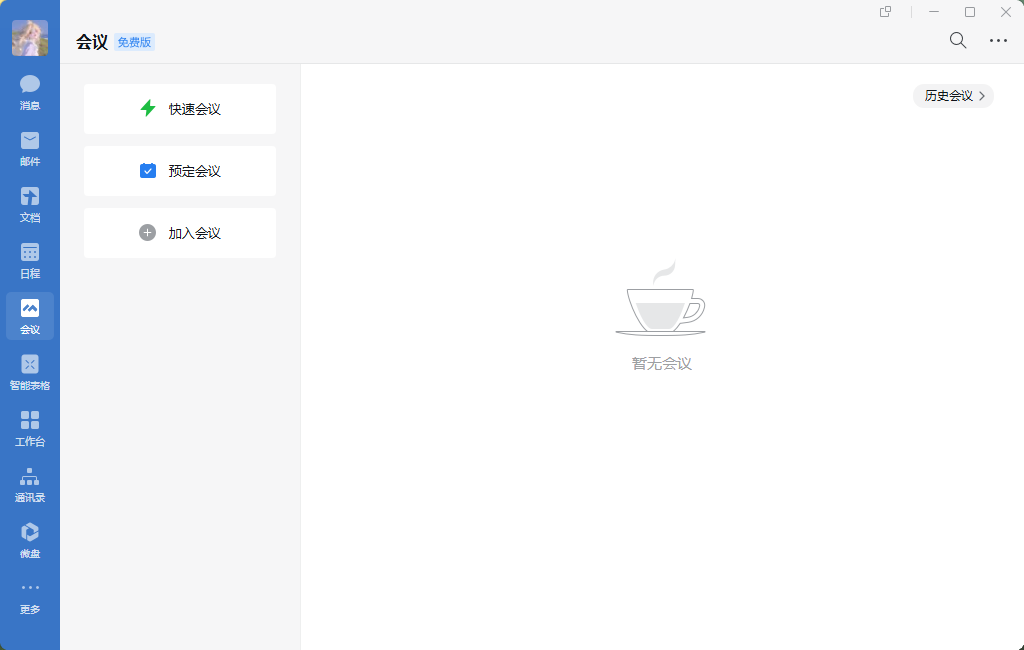The height and width of the screenshot is (650, 1024).
Task: Select the 会议 (Meeting) sidebar icon
Action: tap(29, 315)
